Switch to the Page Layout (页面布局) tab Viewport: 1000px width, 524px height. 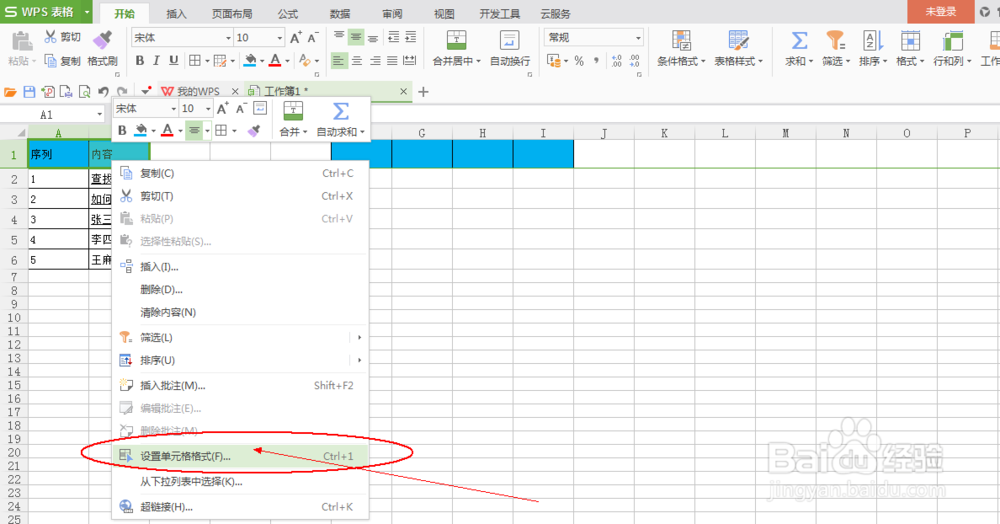(x=232, y=13)
